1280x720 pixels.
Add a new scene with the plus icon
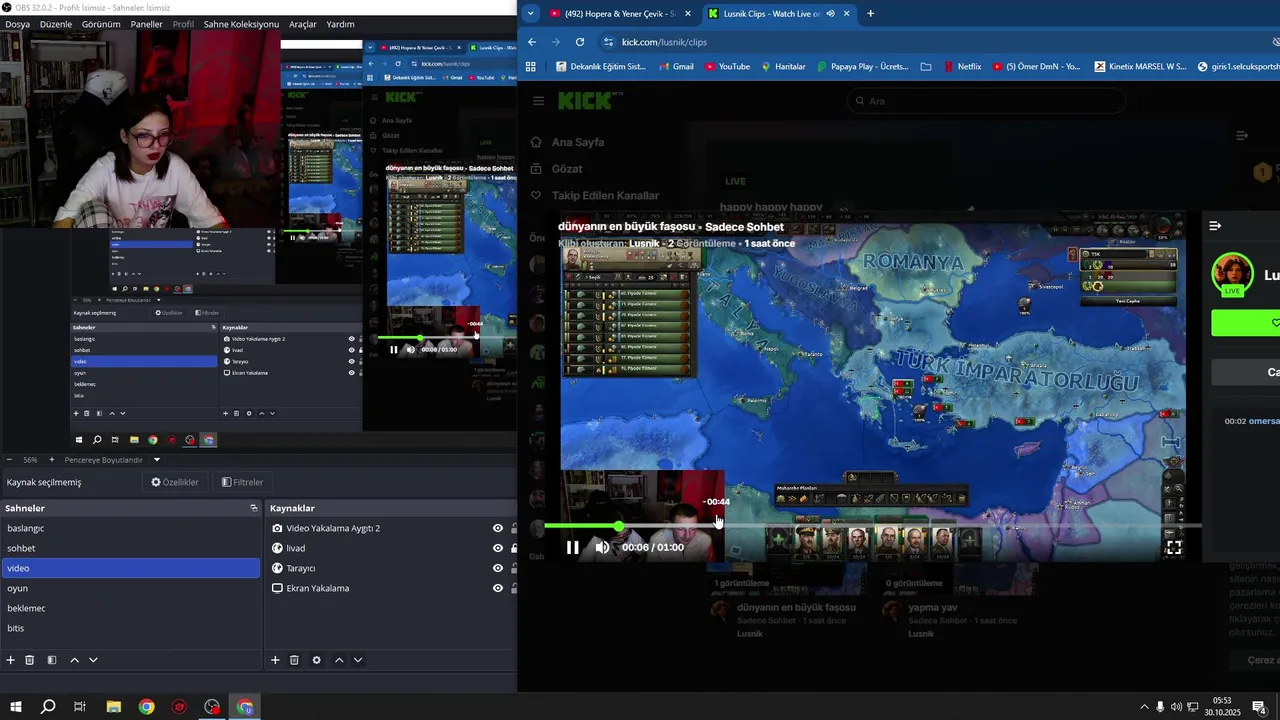tap(11, 660)
